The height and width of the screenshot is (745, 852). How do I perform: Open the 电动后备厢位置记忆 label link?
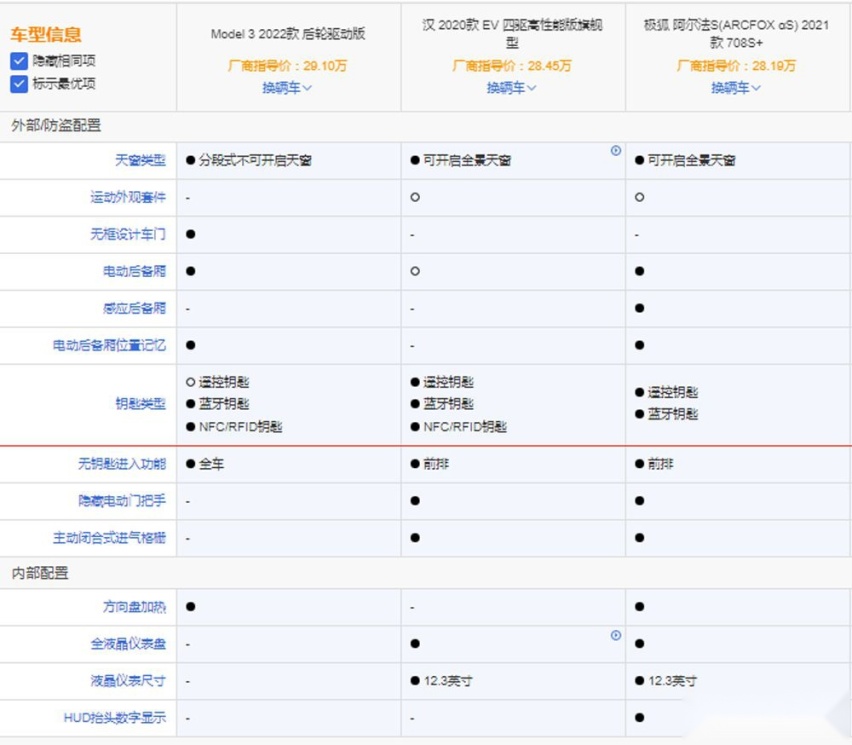[109, 345]
